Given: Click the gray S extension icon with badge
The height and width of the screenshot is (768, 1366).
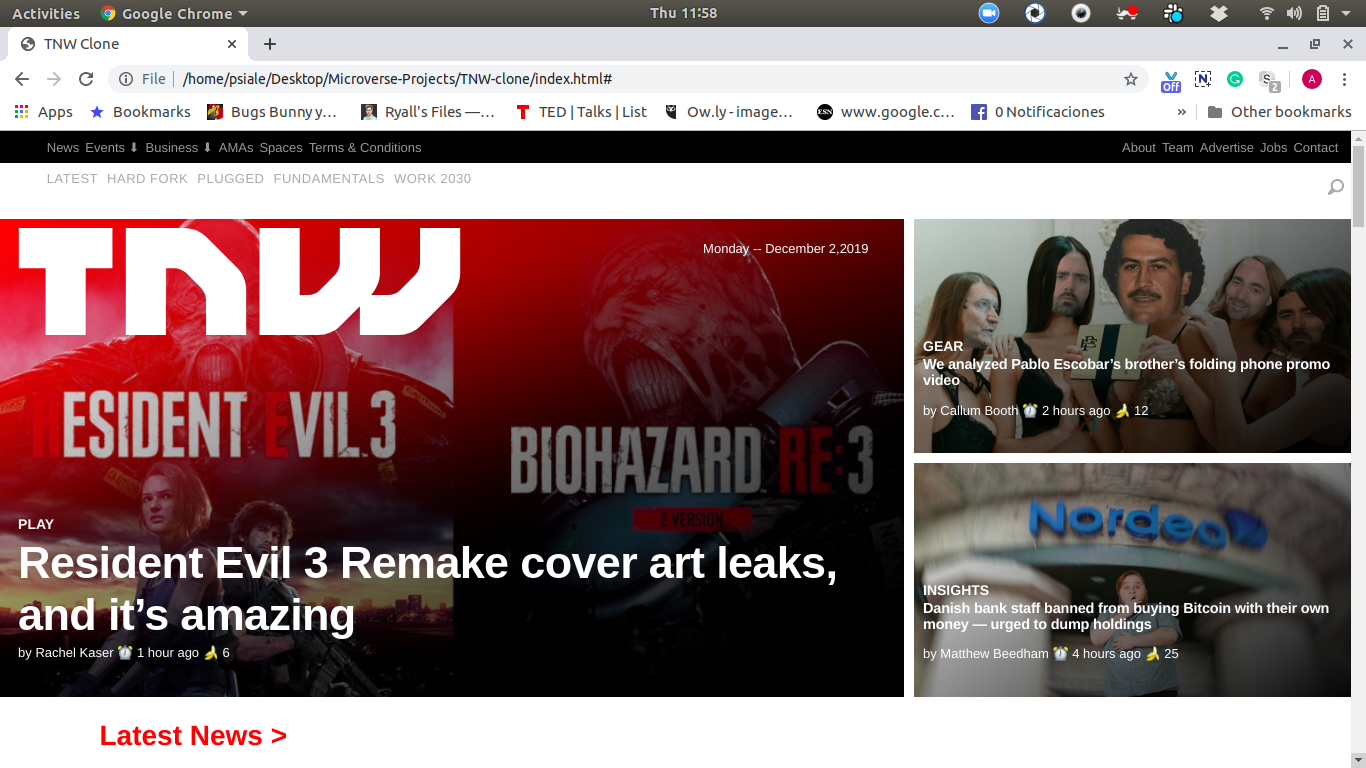Looking at the screenshot, I should [1269, 80].
